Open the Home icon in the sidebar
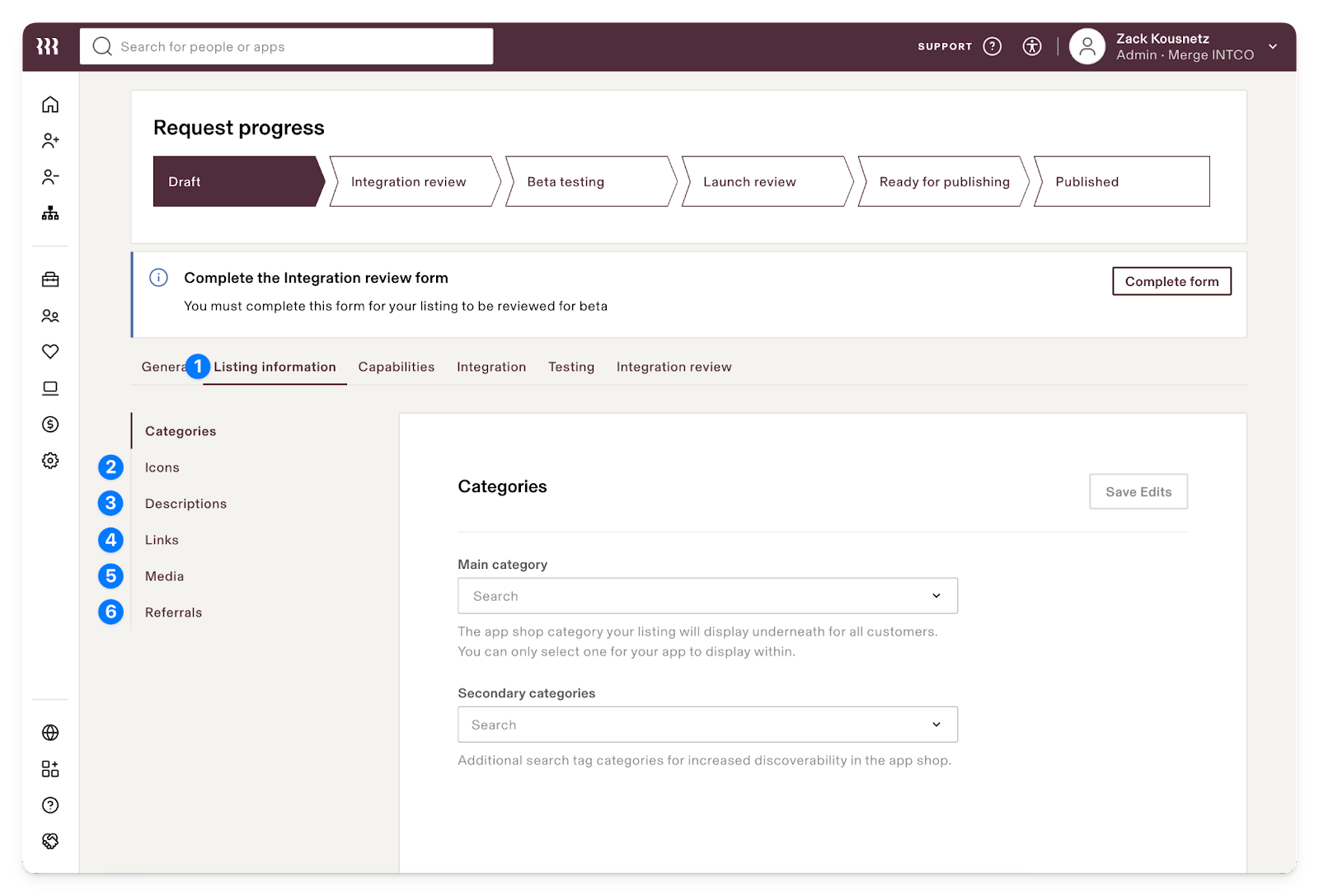This screenshot has width=1319, height=896. (50, 105)
